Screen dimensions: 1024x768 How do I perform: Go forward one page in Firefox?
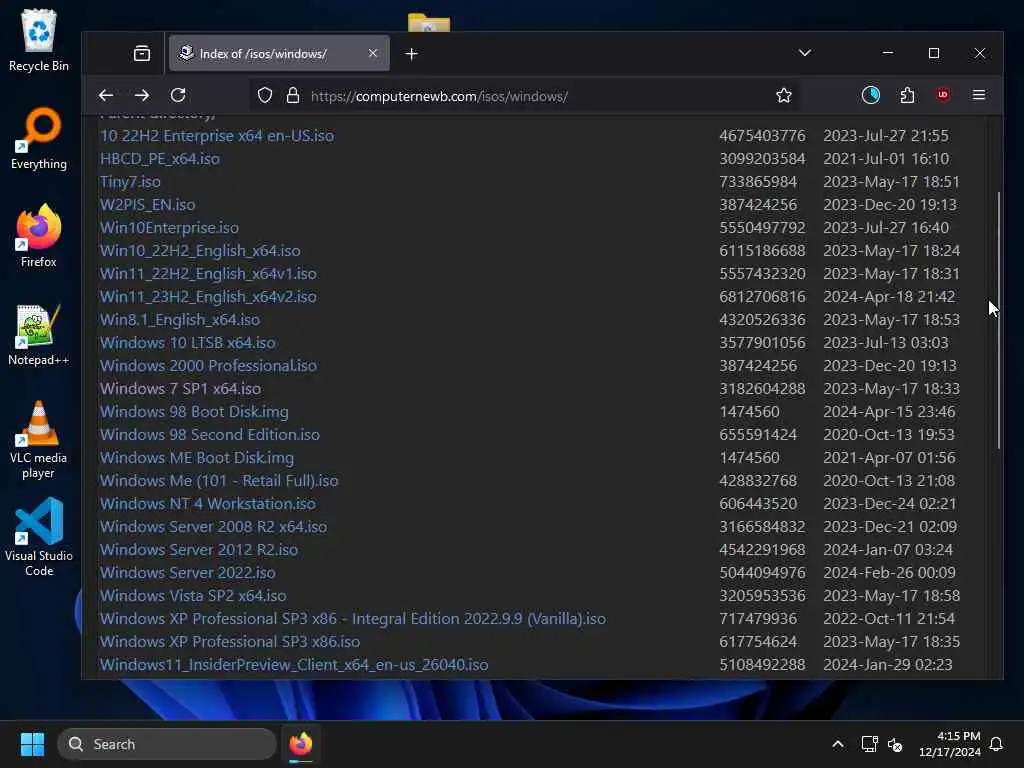point(142,95)
